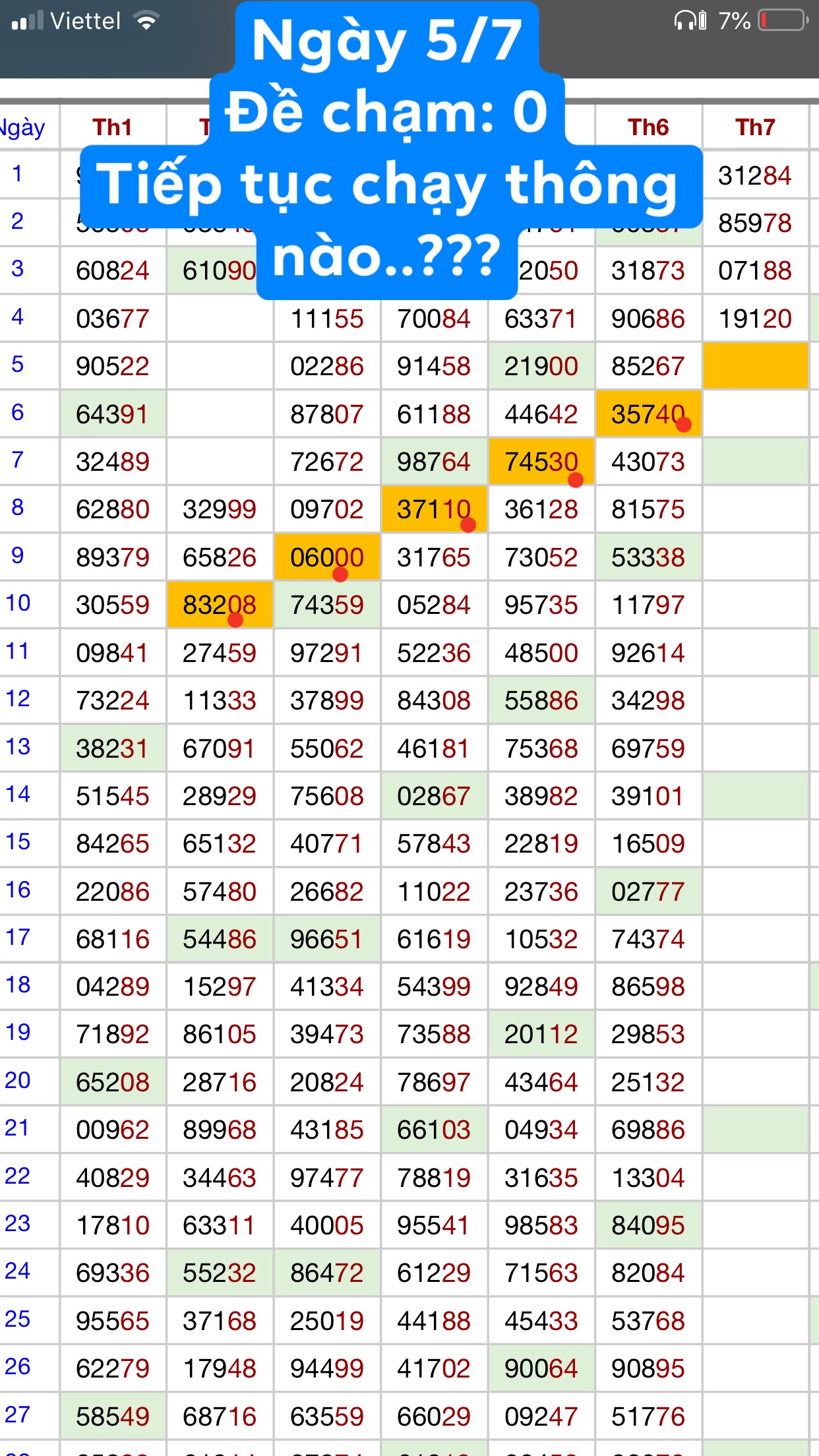Select the Th1 column header

tap(112, 127)
